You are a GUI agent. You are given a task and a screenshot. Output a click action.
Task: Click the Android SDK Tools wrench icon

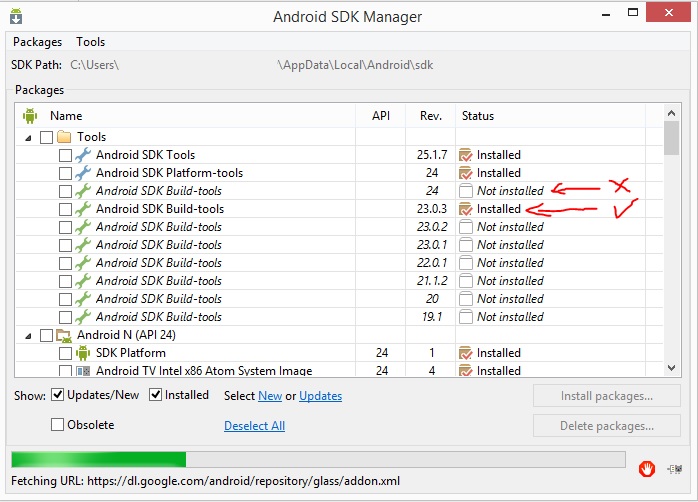[x=83, y=155]
